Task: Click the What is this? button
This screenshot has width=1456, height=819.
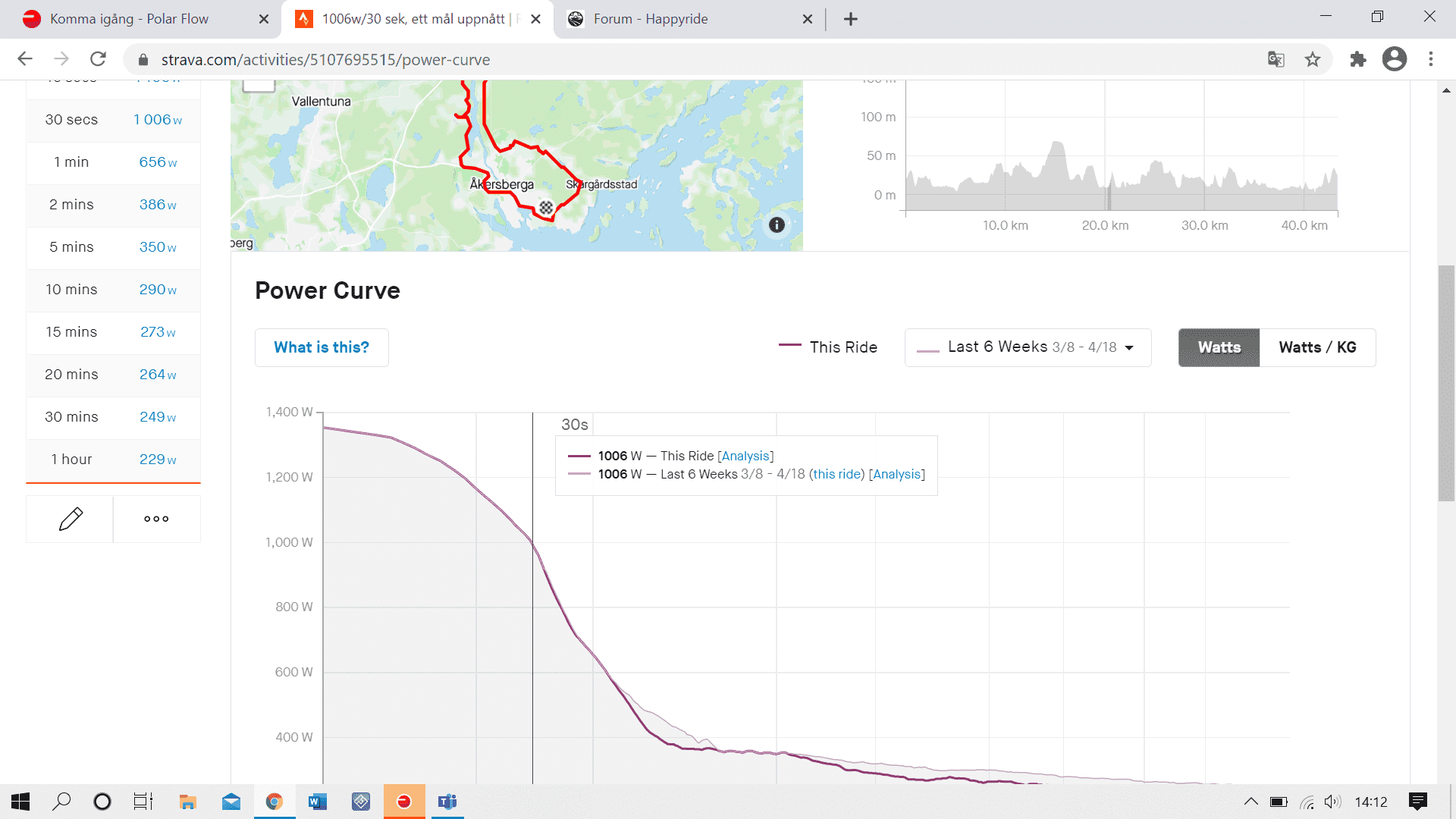Action: click(322, 347)
